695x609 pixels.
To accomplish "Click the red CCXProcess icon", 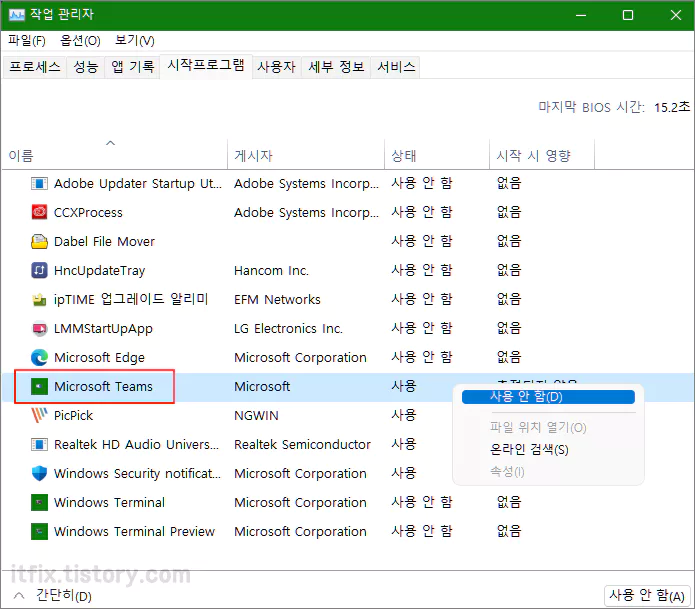I will coord(39,212).
